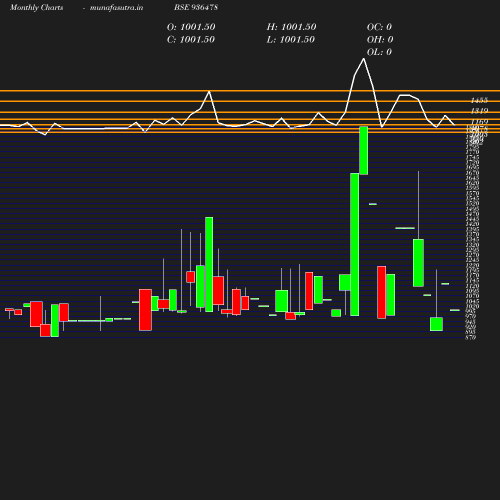Click the highest peak of the white line
The width and height of the screenshot is (500, 500).
pyautogui.click(x=363, y=59)
